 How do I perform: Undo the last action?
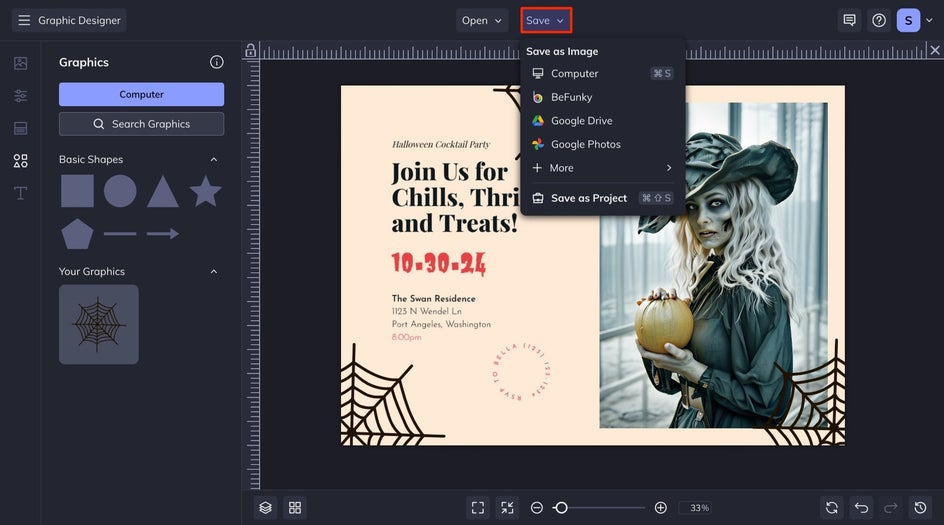862,508
